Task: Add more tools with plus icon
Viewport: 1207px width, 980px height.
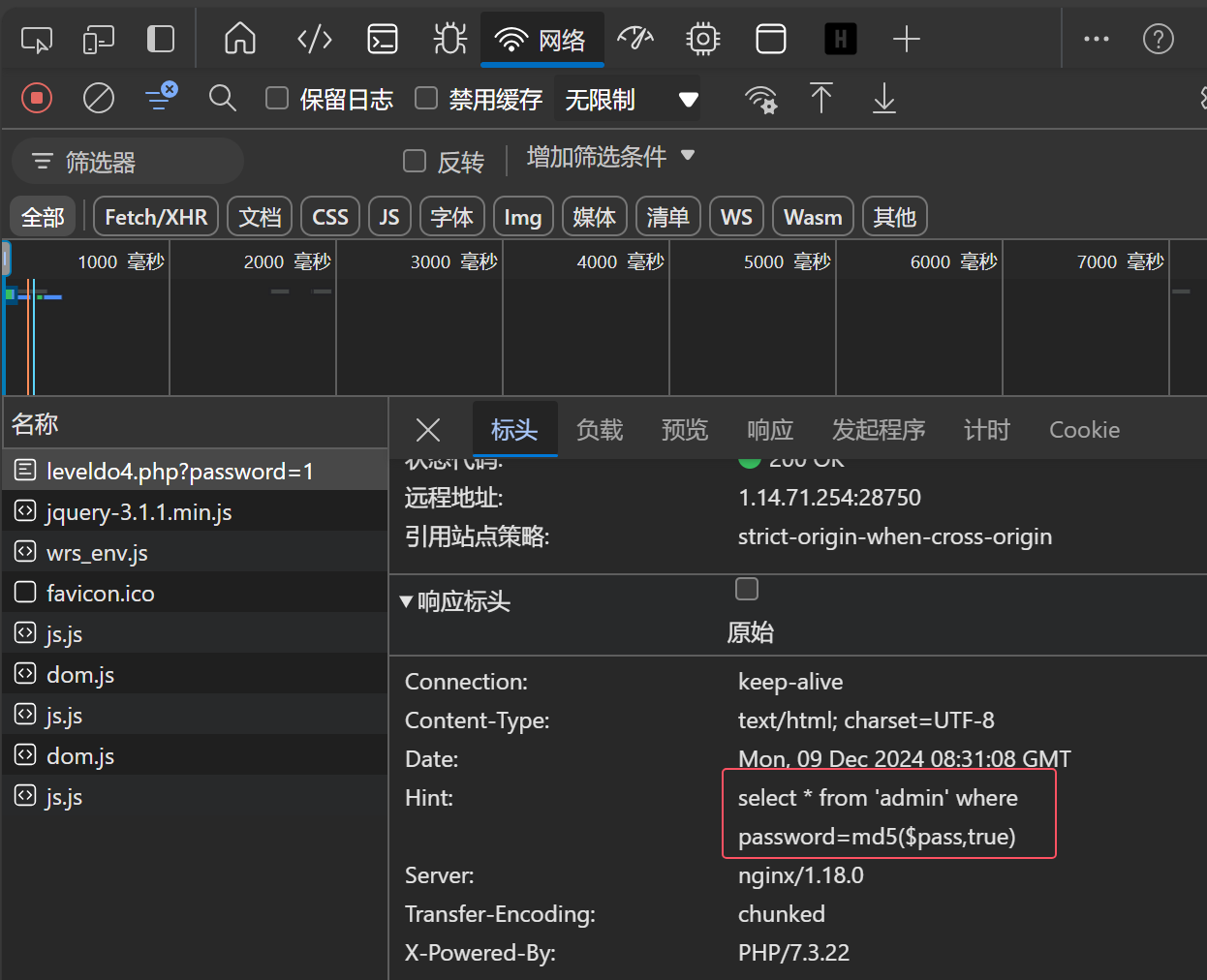Action: click(x=907, y=40)
